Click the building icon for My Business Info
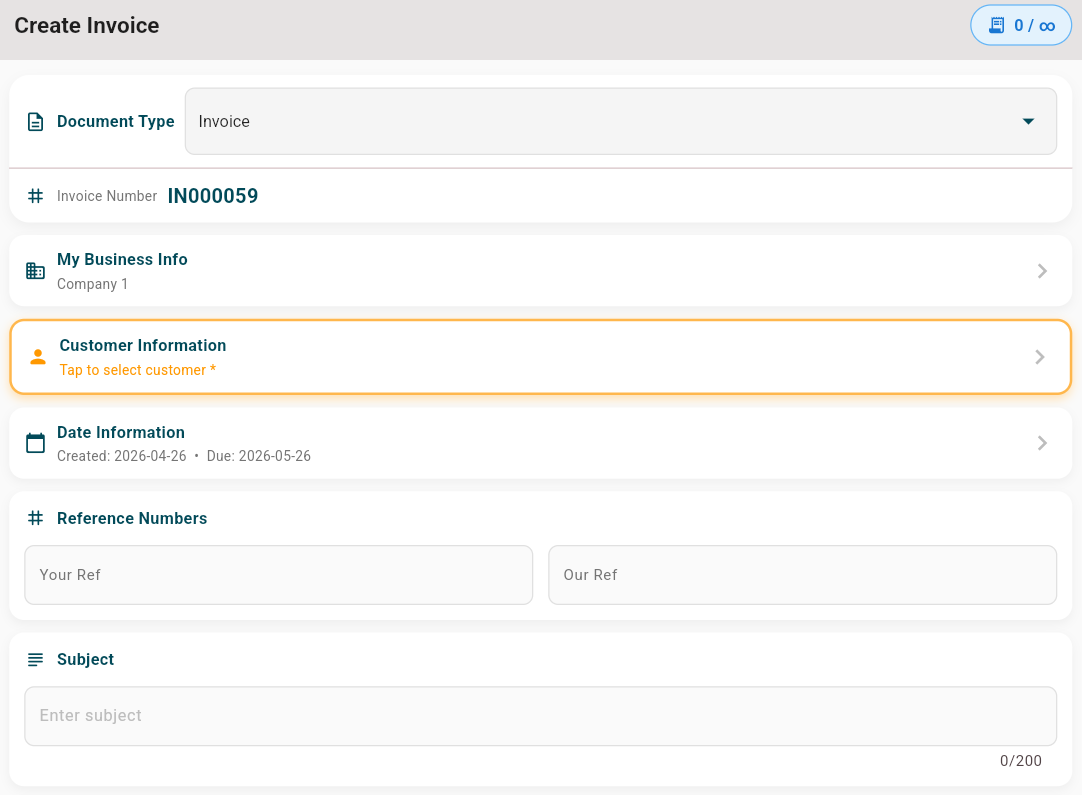The width and height of the screenshot is (1082, 795). (x=35, y=271)
